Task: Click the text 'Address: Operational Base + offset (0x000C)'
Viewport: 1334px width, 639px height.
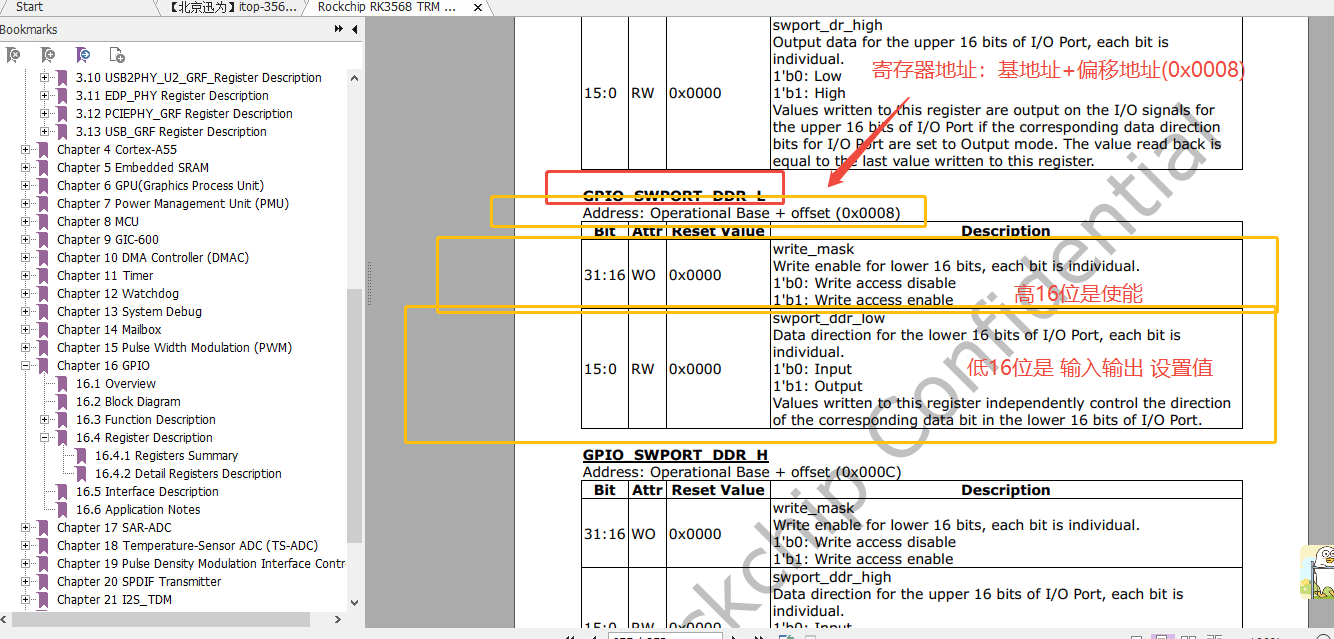Action: [x=741, y=472]
